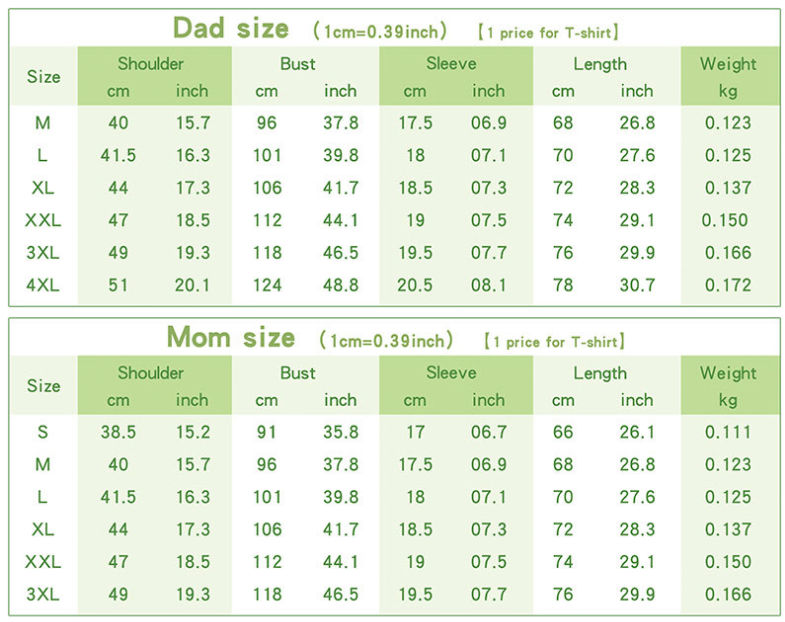
Task: Click the Mom size title
Action: coord(231,337)
